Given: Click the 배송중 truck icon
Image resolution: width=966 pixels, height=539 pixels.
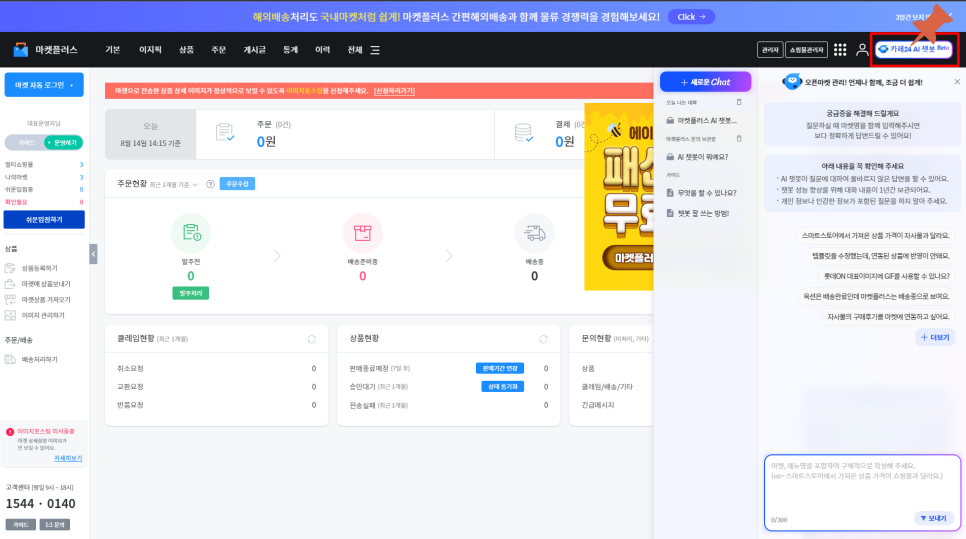Looking at the screenshot, I should pos(534,233).
